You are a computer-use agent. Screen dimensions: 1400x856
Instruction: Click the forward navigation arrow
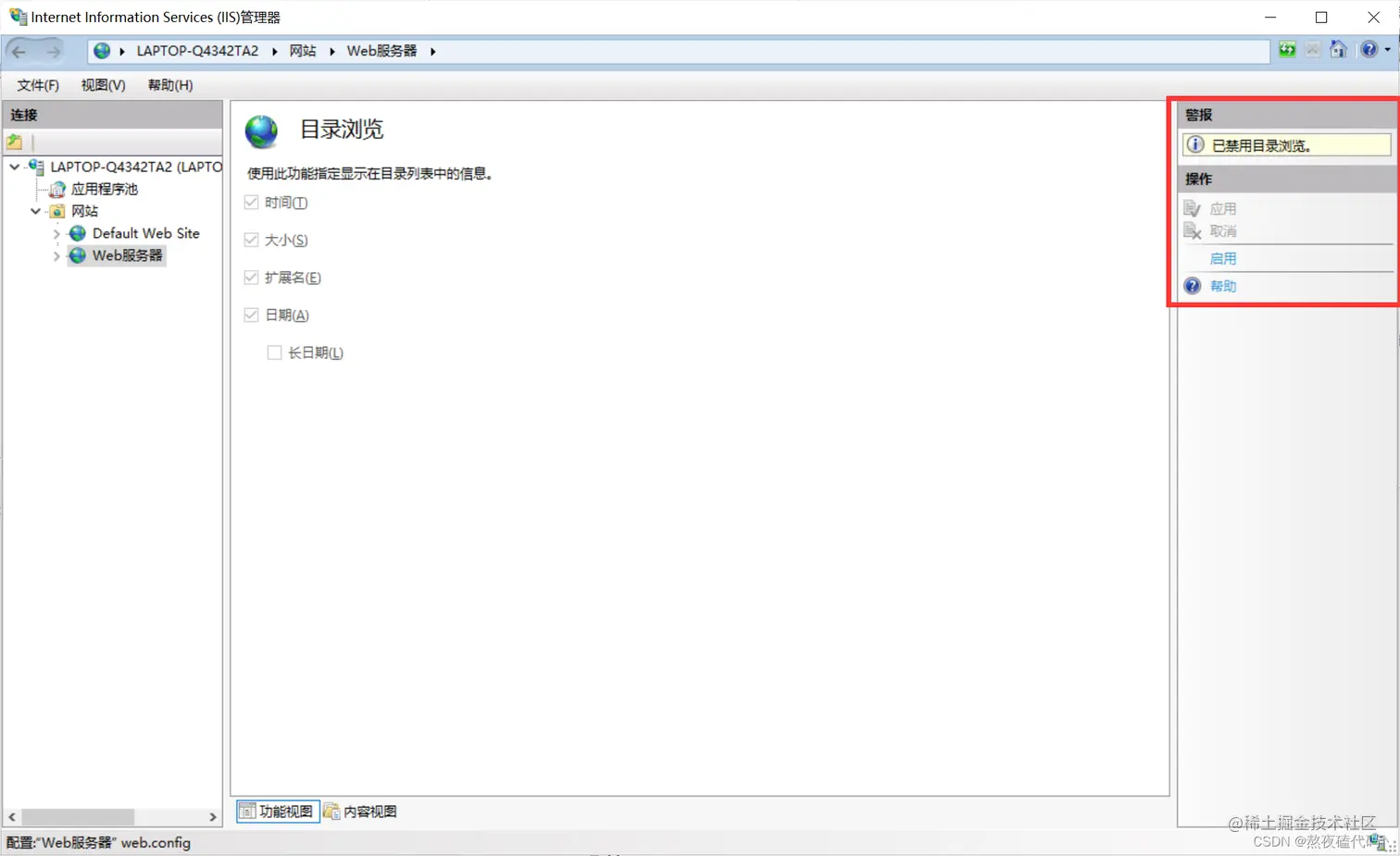pos(54,51)
